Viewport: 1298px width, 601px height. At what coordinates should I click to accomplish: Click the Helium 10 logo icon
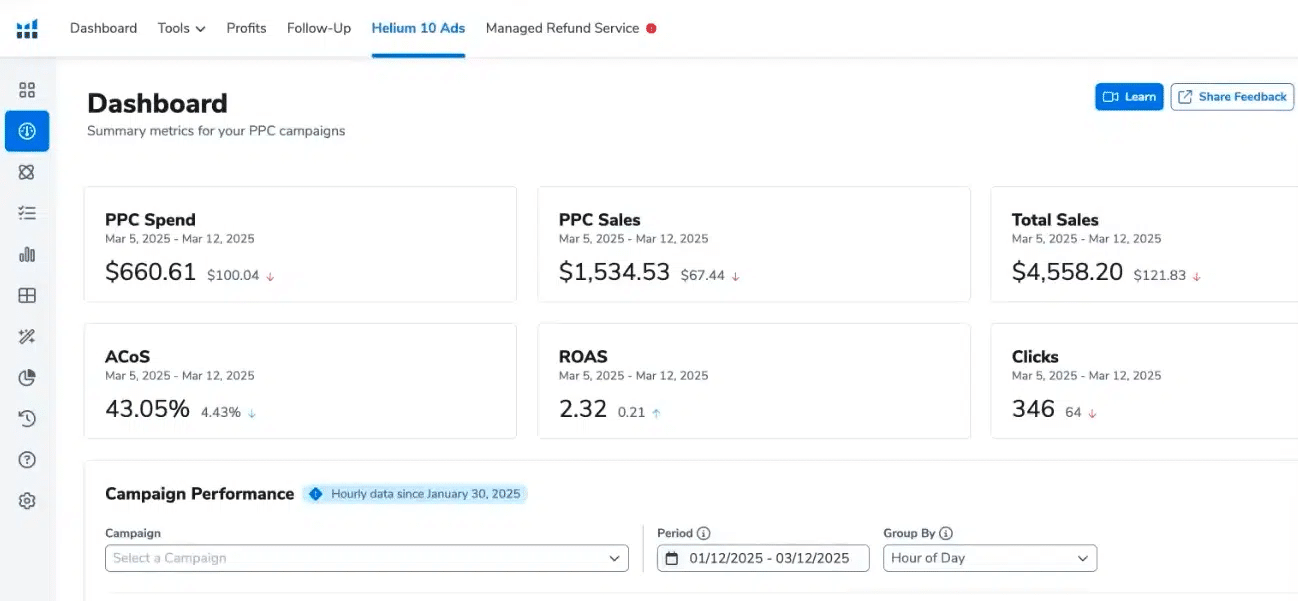[x=27, y=28]
